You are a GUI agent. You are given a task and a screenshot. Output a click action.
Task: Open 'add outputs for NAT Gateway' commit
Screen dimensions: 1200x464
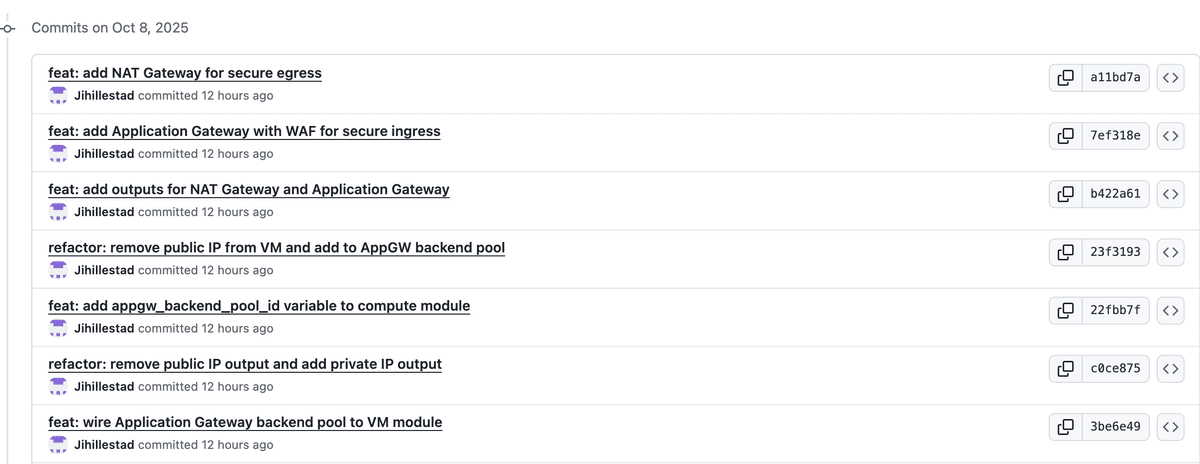(249, 189)
